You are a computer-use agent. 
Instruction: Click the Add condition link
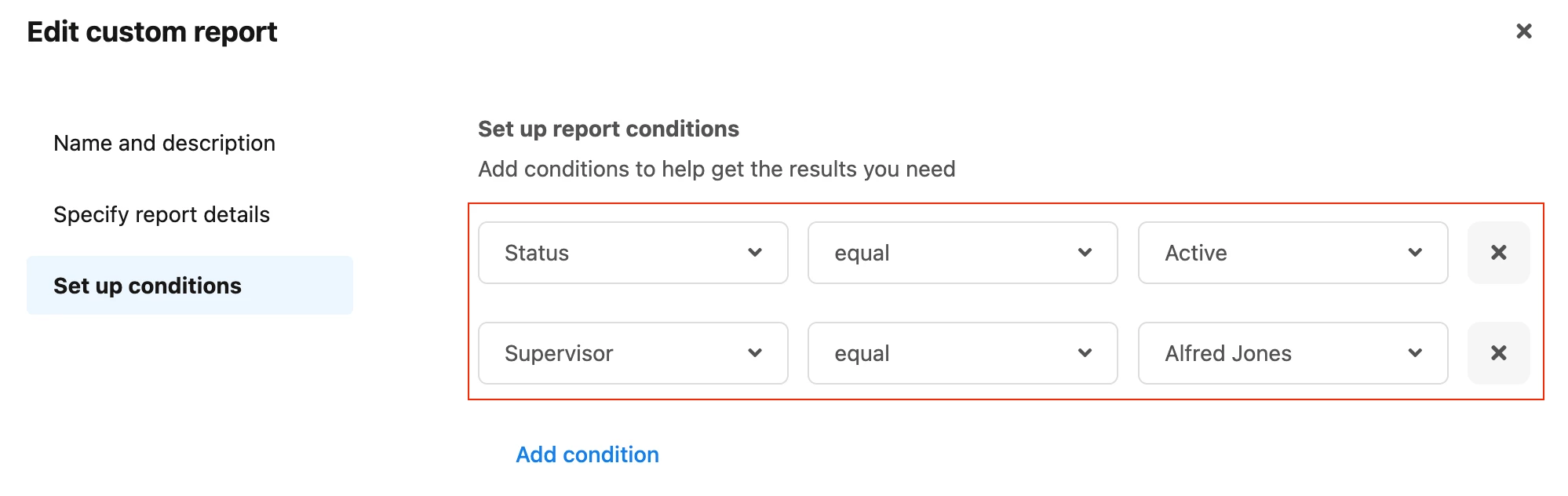coord(587,455)
